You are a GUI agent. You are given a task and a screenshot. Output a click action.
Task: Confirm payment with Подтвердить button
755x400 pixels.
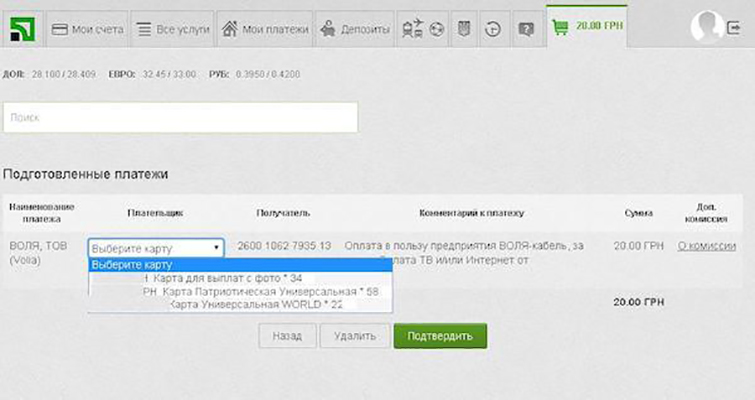coord(440,336)
